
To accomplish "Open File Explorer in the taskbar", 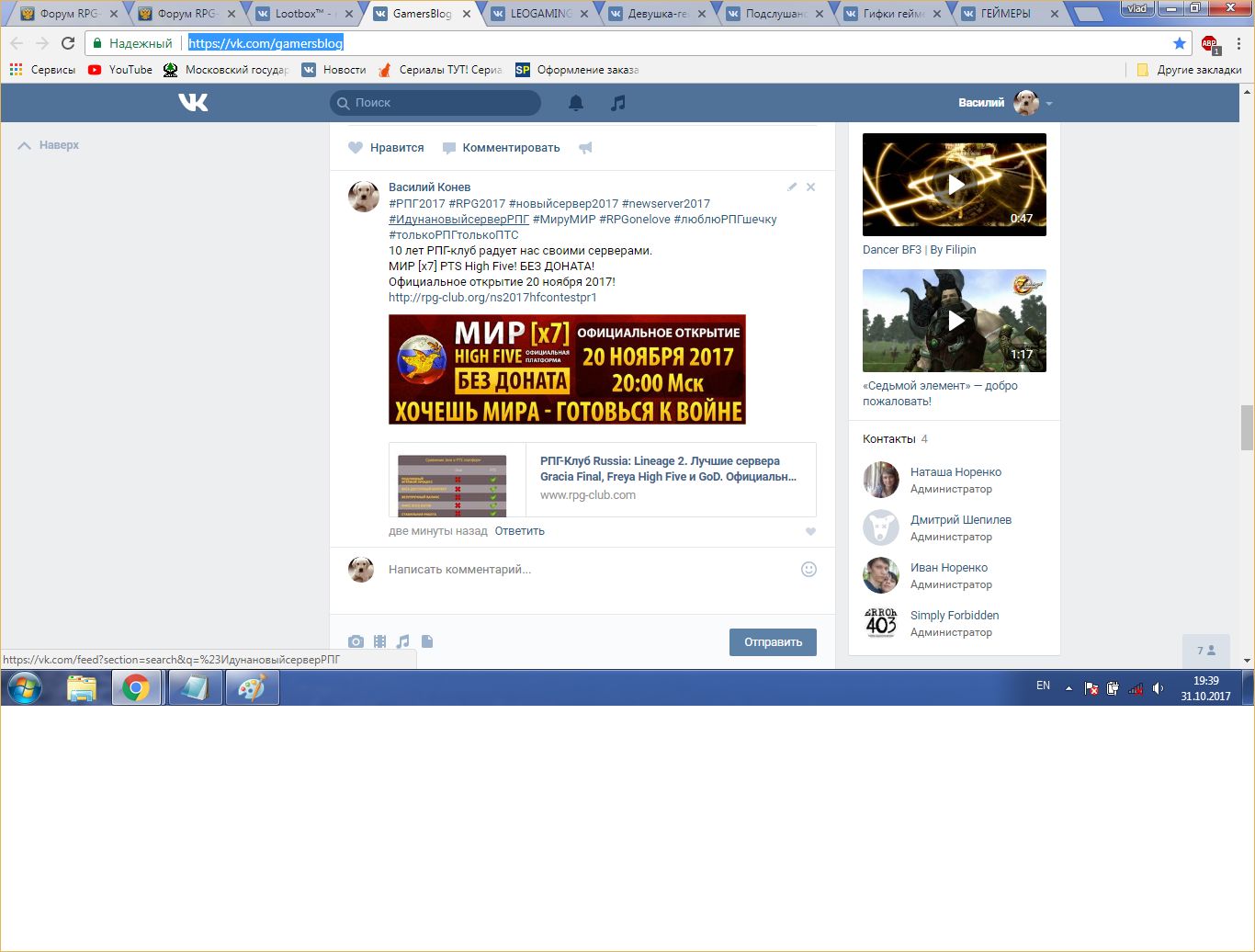I will click(x=82, y=687).
